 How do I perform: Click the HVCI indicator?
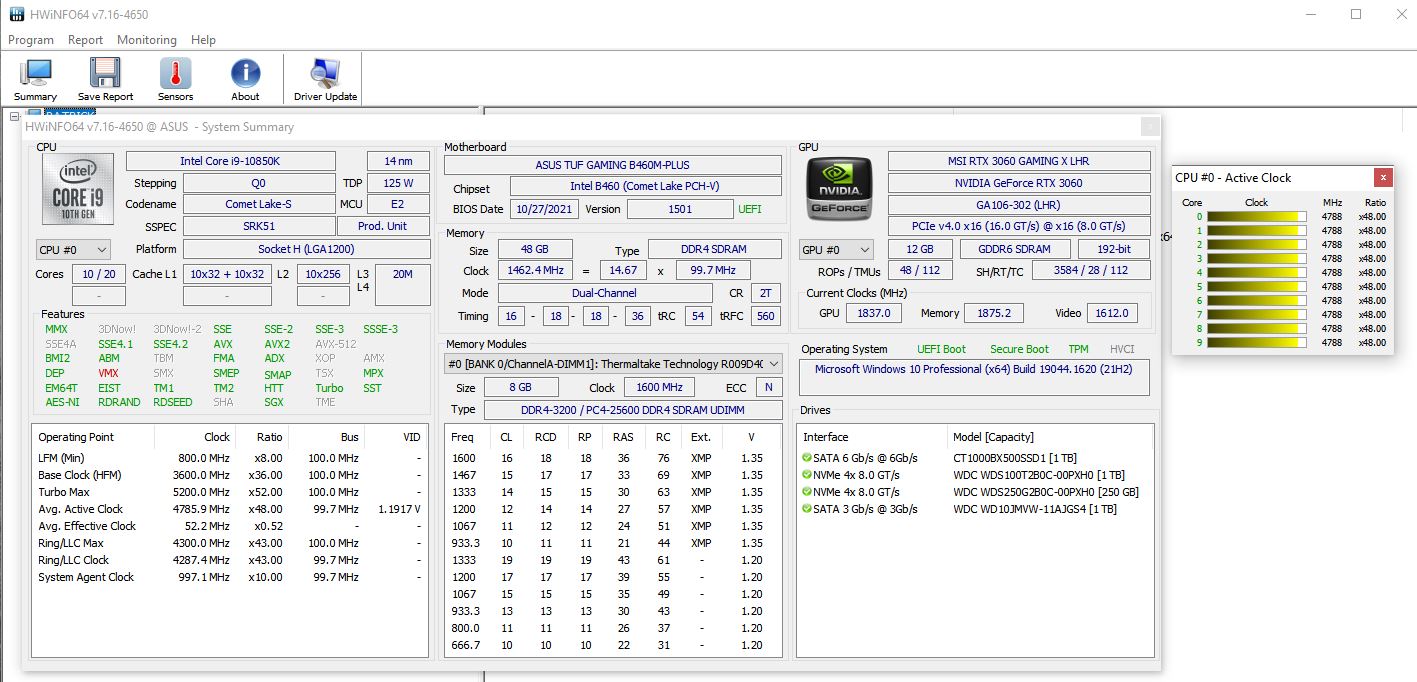1122,349
